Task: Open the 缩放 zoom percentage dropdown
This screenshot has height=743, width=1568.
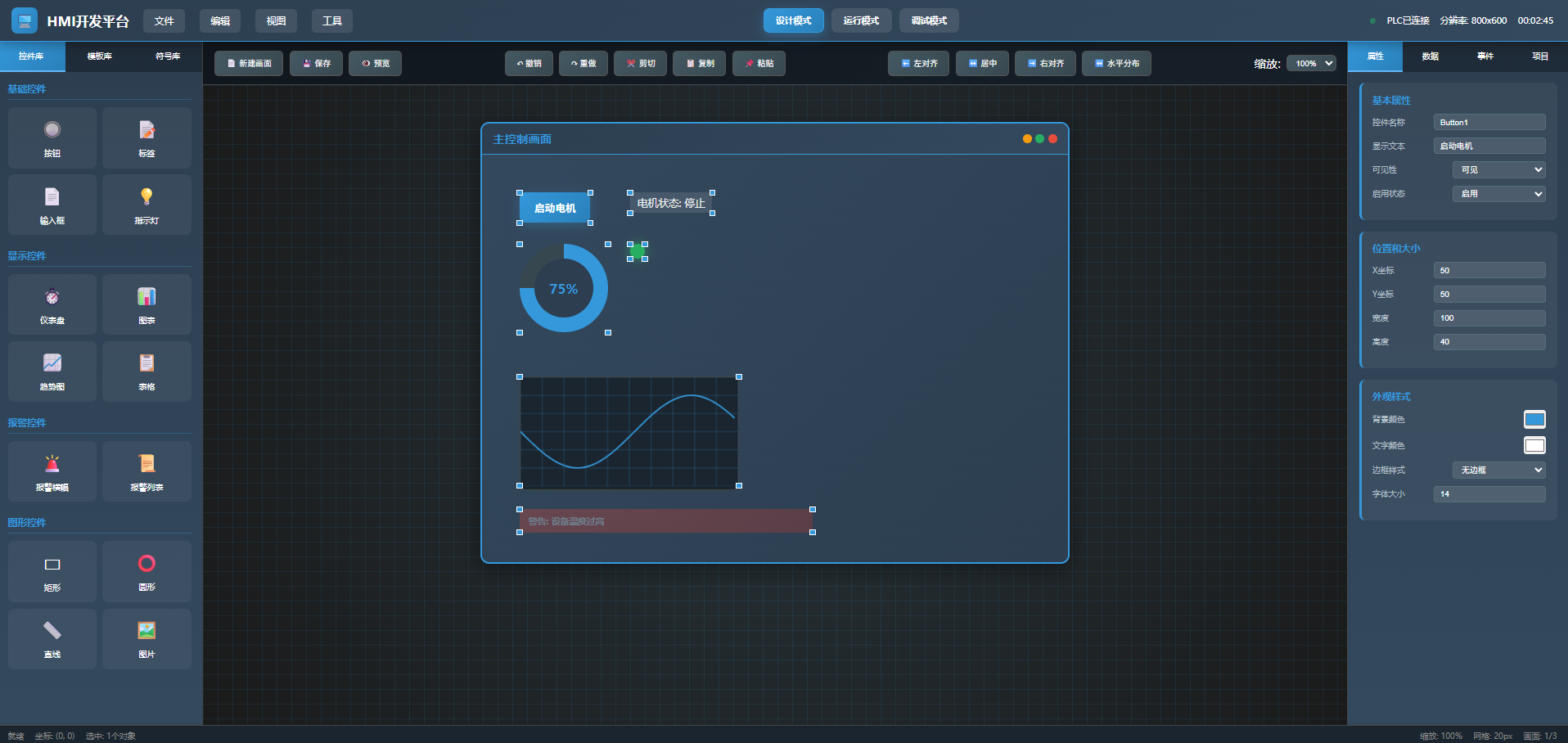Action: [x=1311, y=63]
